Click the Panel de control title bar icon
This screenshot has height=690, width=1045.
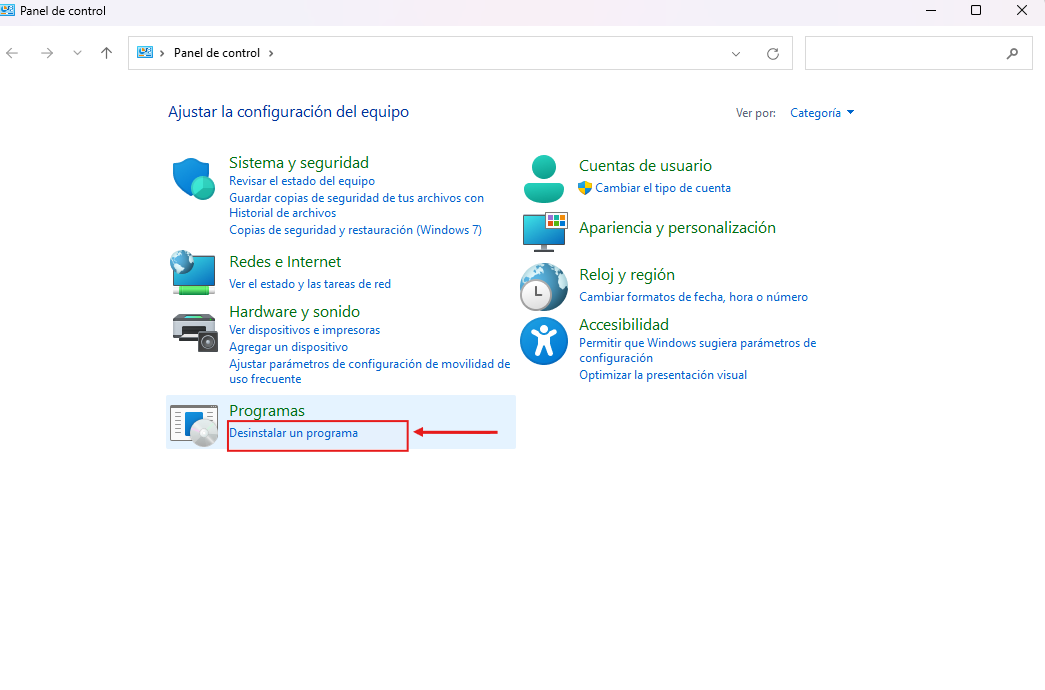click(x=7, y=10)
